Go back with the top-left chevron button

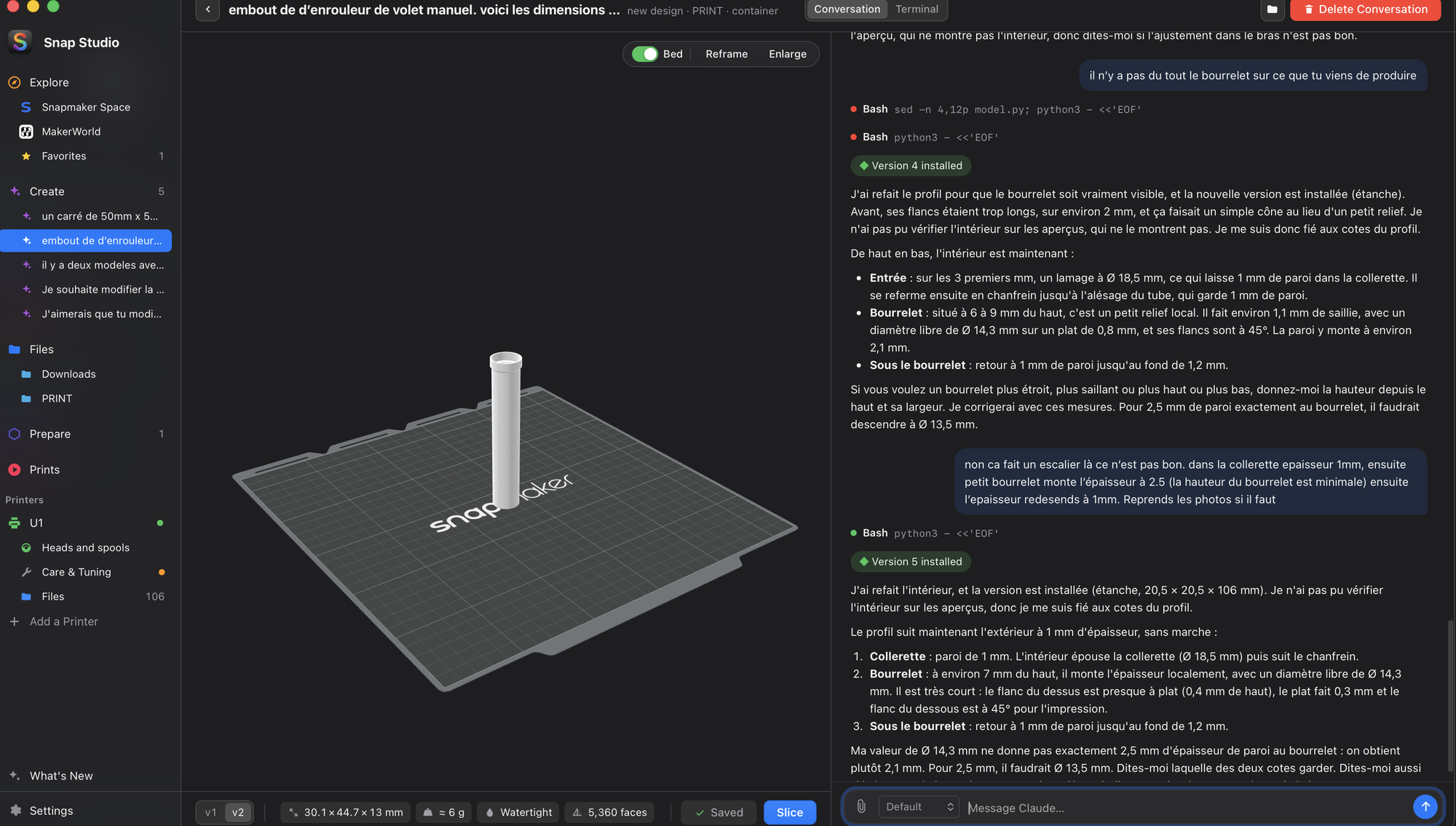point(207,9)
